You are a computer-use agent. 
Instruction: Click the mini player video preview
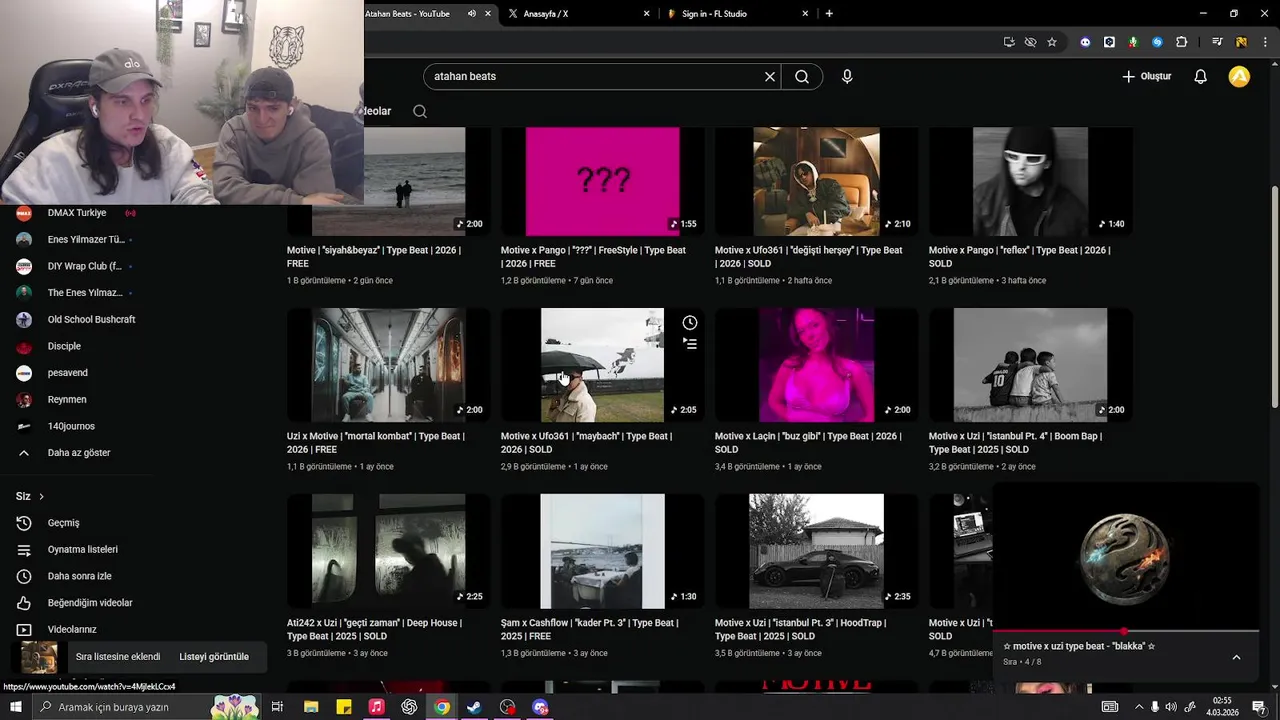pos(1126,556)
